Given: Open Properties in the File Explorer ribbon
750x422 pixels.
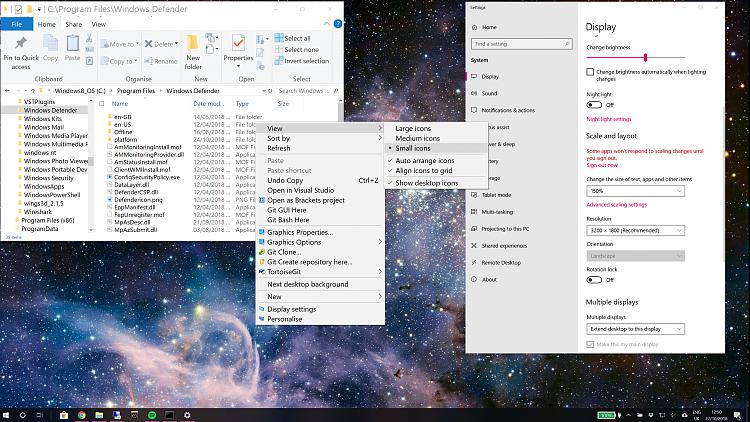Looking at the screenshot, I should click(x=238, y=51).
